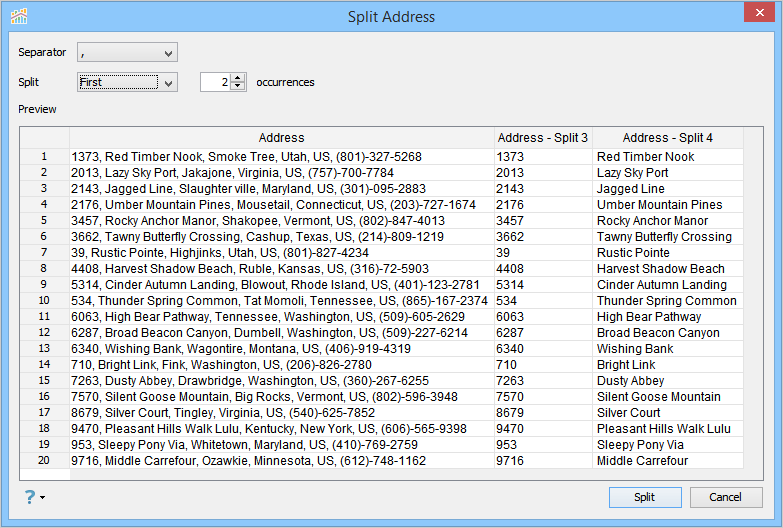Increase occurrences with the up arrow
This screenshot has height=528, width=783.
(x=238, y=78)
